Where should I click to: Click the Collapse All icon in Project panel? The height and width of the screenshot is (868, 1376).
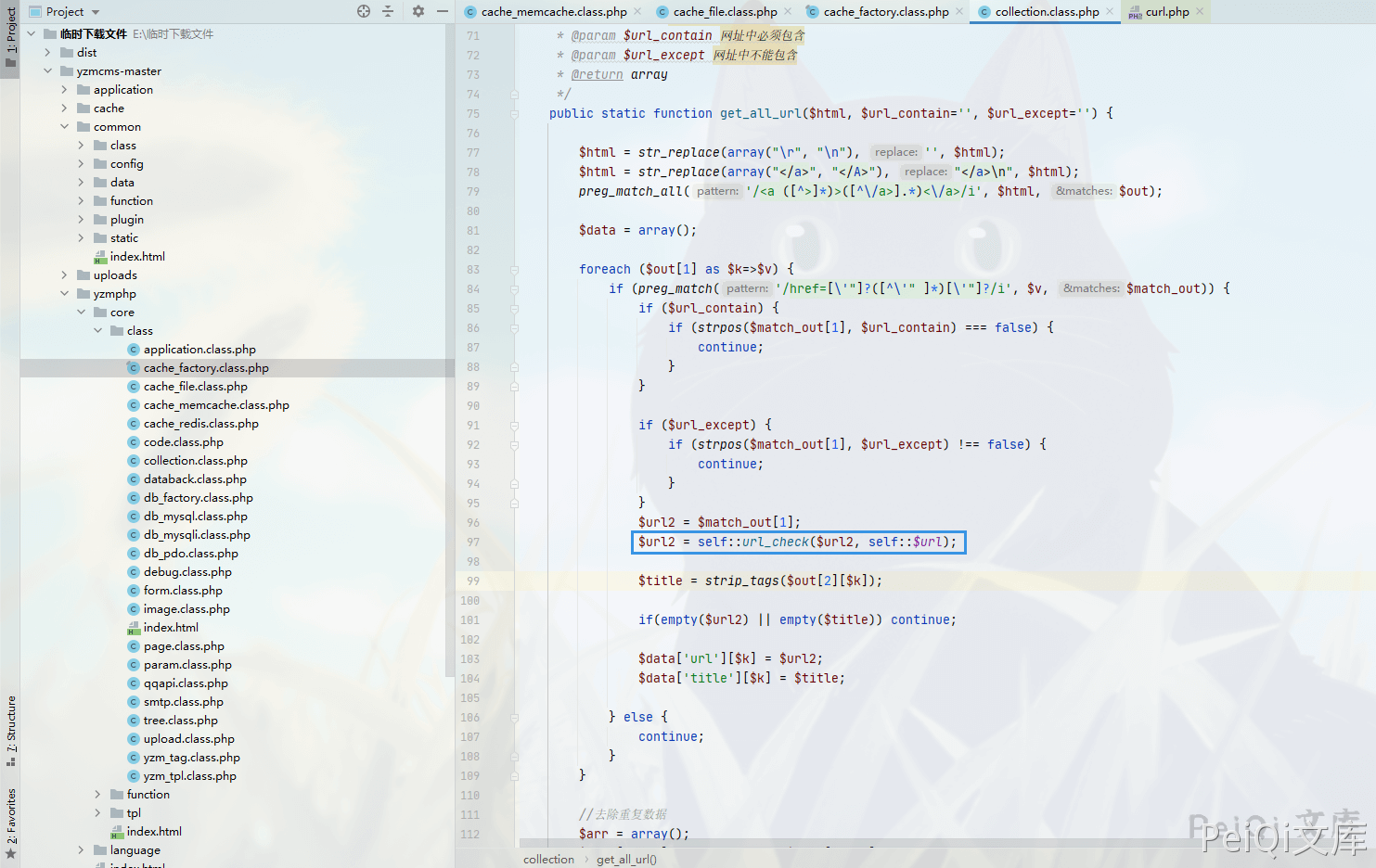(388, 11)
